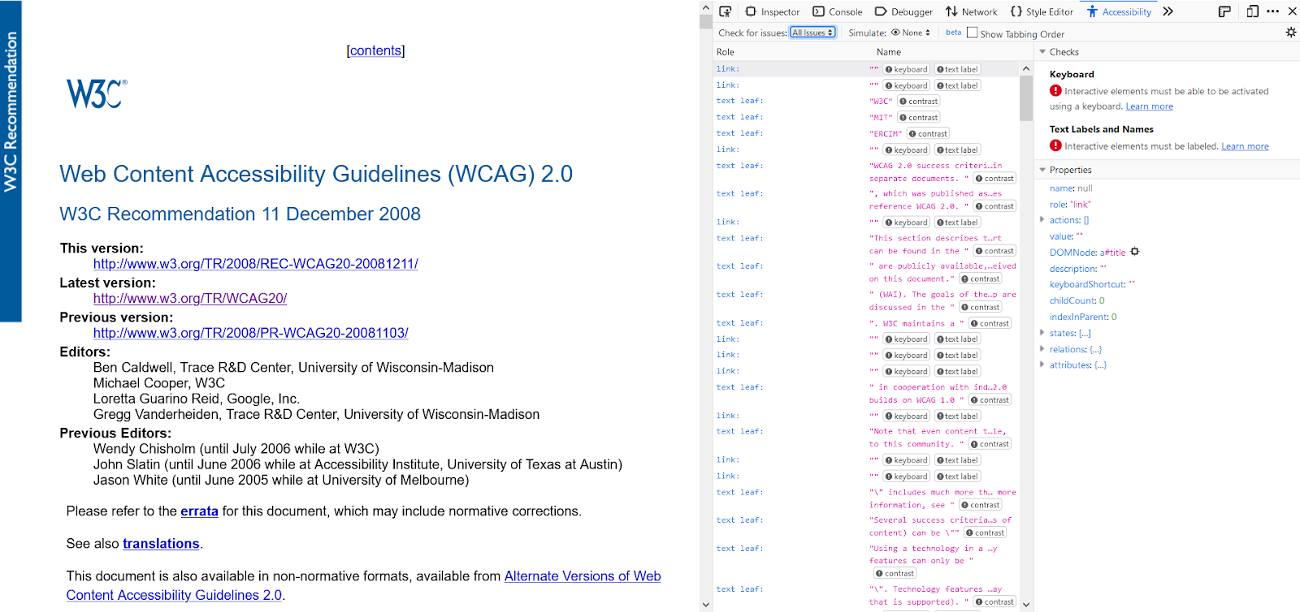Expand the states property
This screenshot has height=612, width=1300.
(1043, 333)
